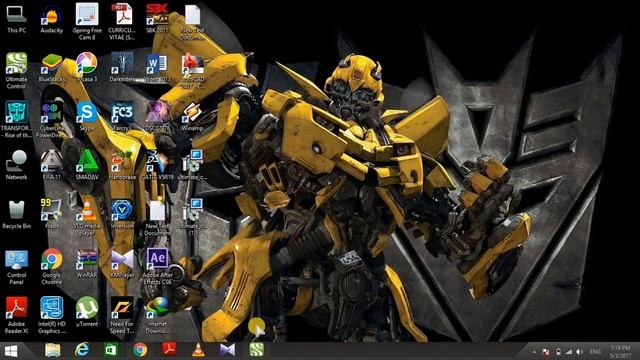Screen dimensions: 640x360
Task: Select the ultimate_c file without (1)
Action: click(x=192, y=166)
